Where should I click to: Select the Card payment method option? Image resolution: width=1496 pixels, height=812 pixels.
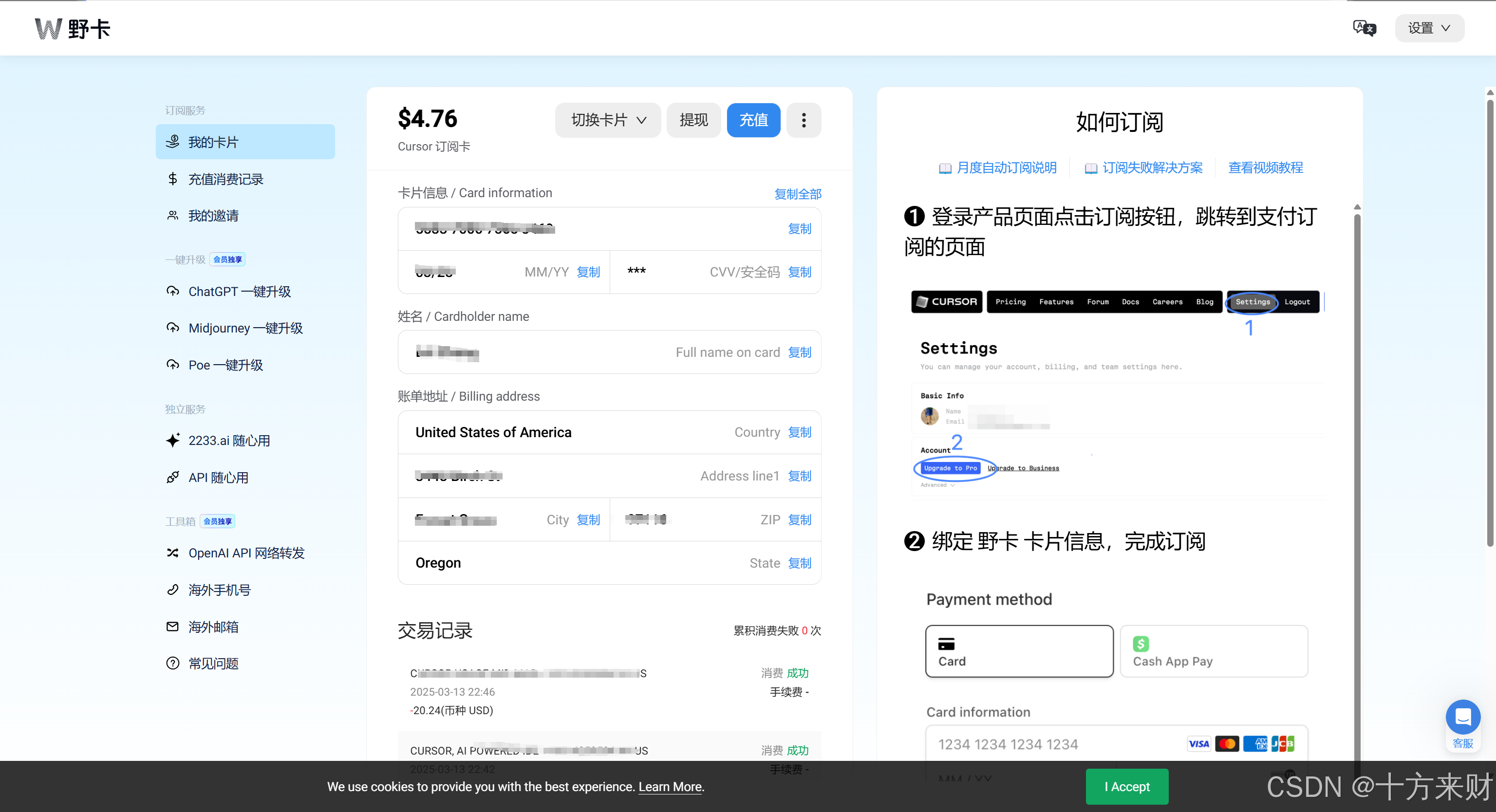click(x=1019, y=651)
